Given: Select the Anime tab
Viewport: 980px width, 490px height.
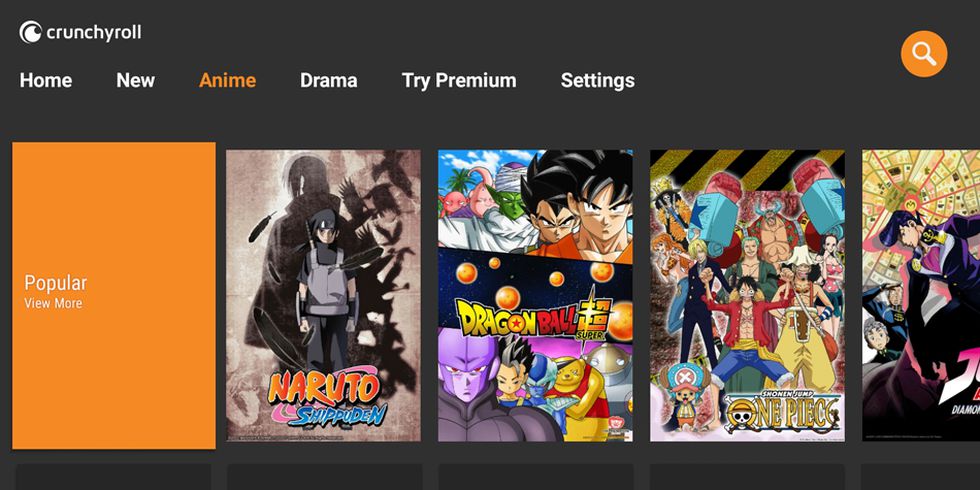Looking at the screenshot, I should tap(228, 81).
